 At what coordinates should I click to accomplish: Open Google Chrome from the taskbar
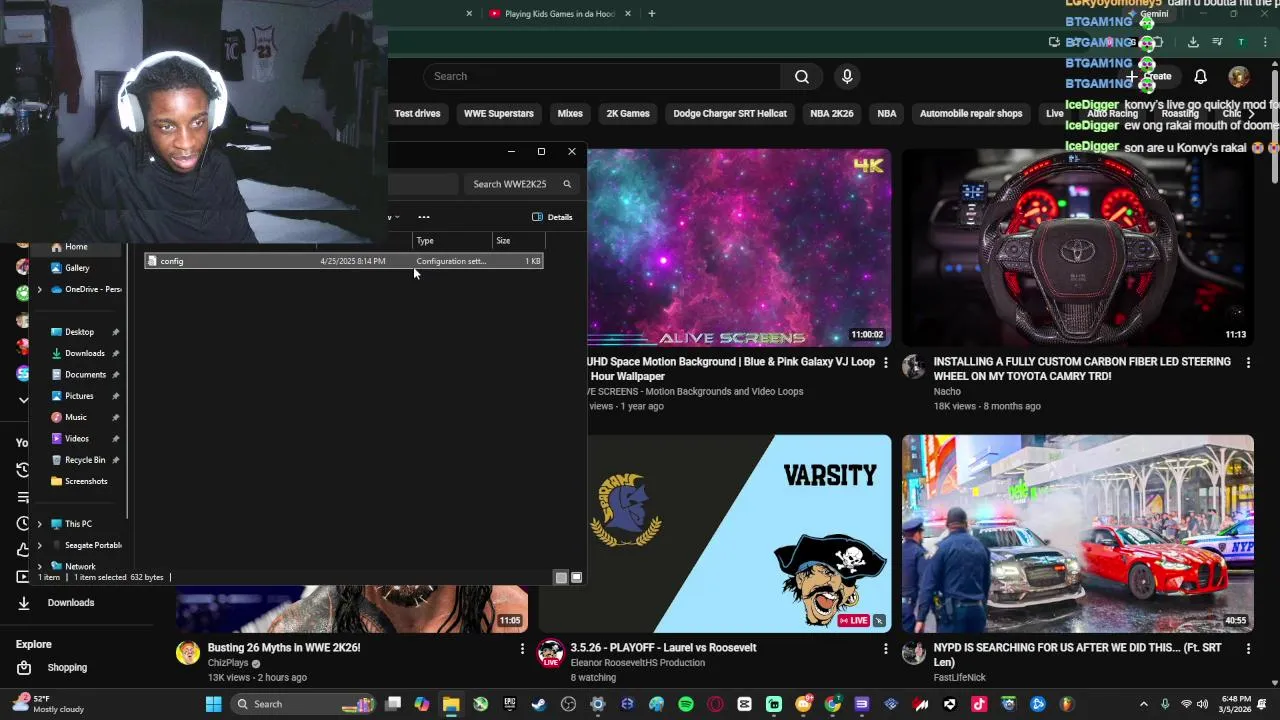832,704
